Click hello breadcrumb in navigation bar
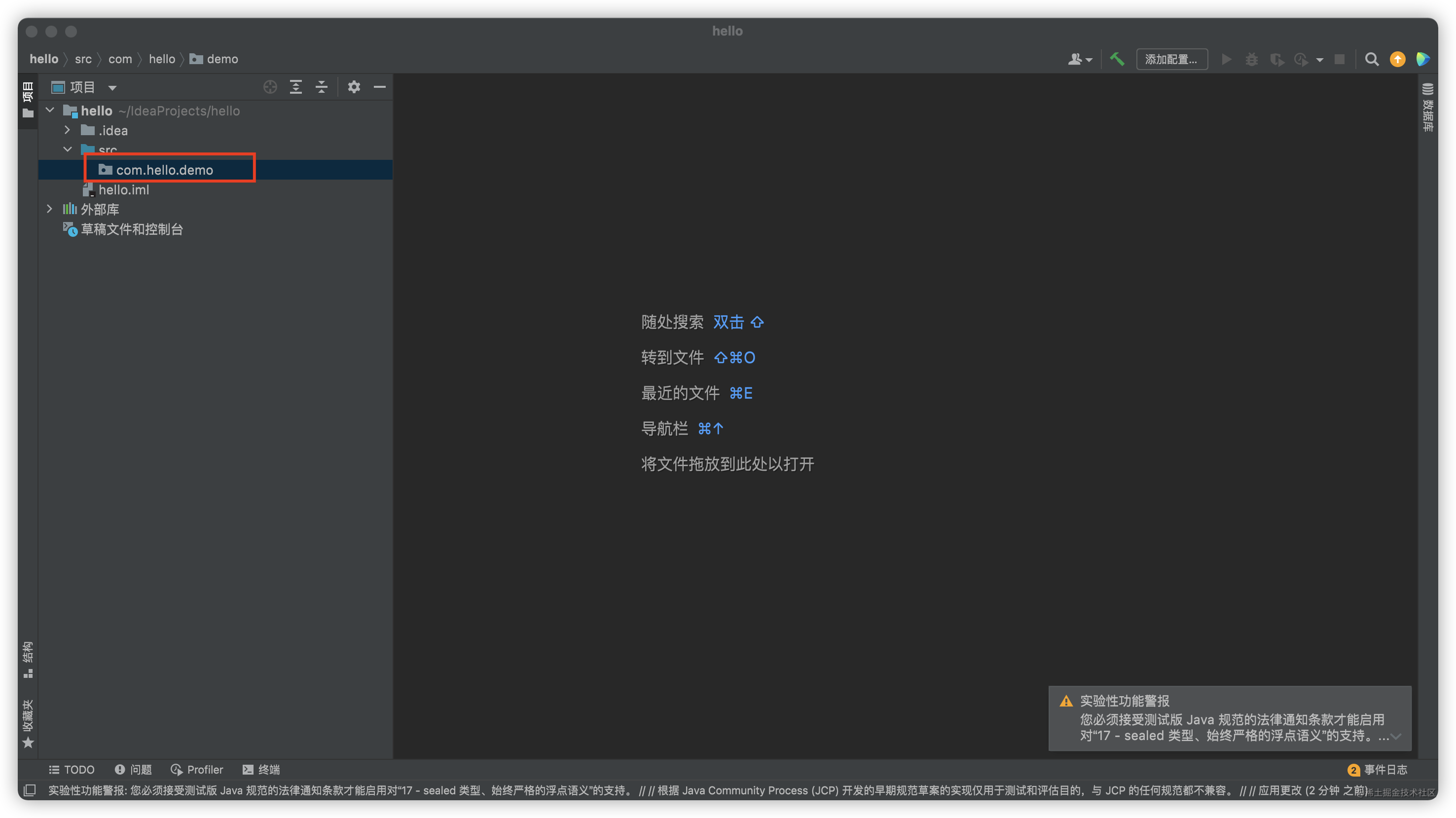Image resolution: width=1456 pixels, height=818 pixels. click(x=44, y=59)
